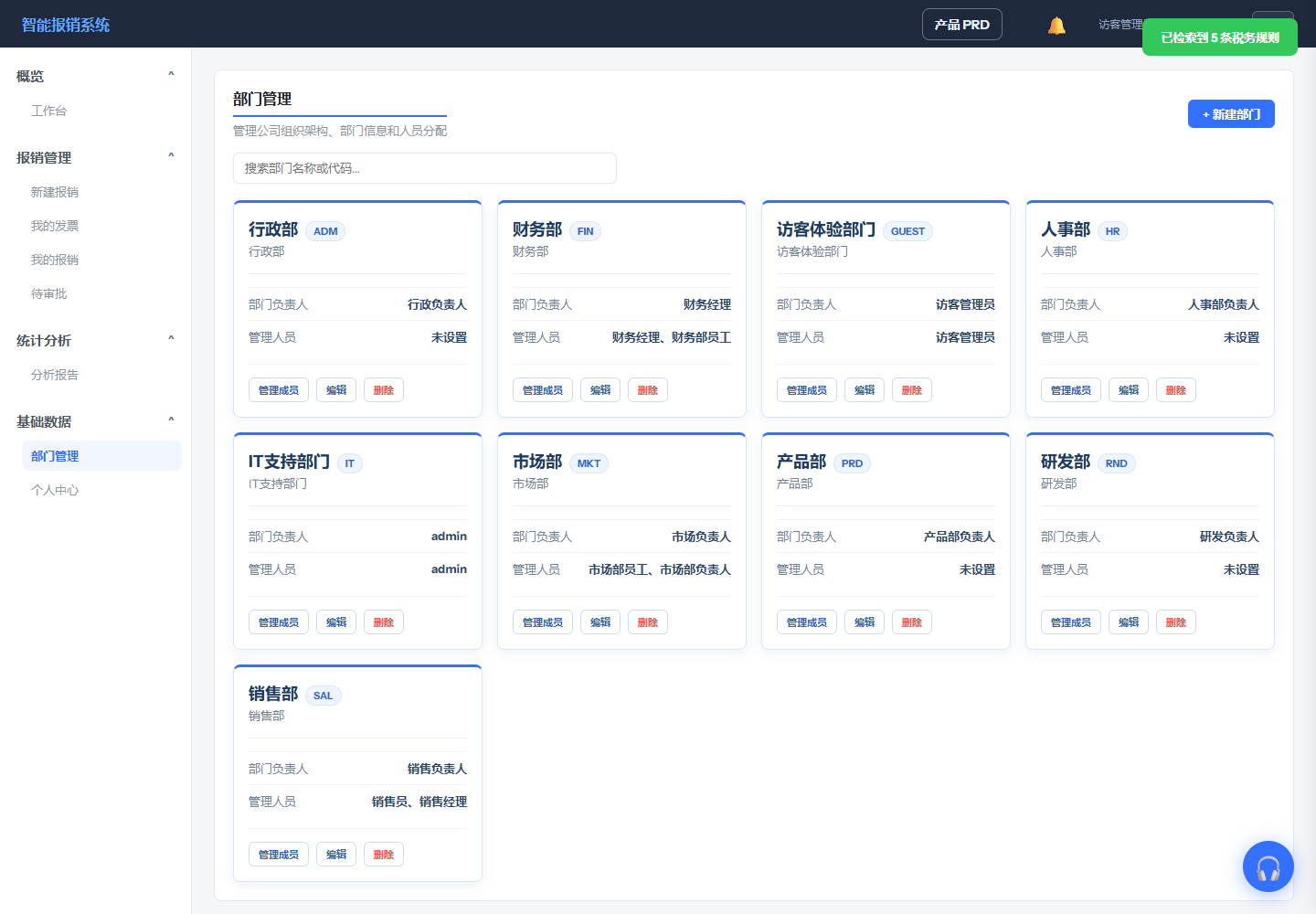1316x914 pixels.
Task: Focus the department search input field
Action: coord(425,168)
